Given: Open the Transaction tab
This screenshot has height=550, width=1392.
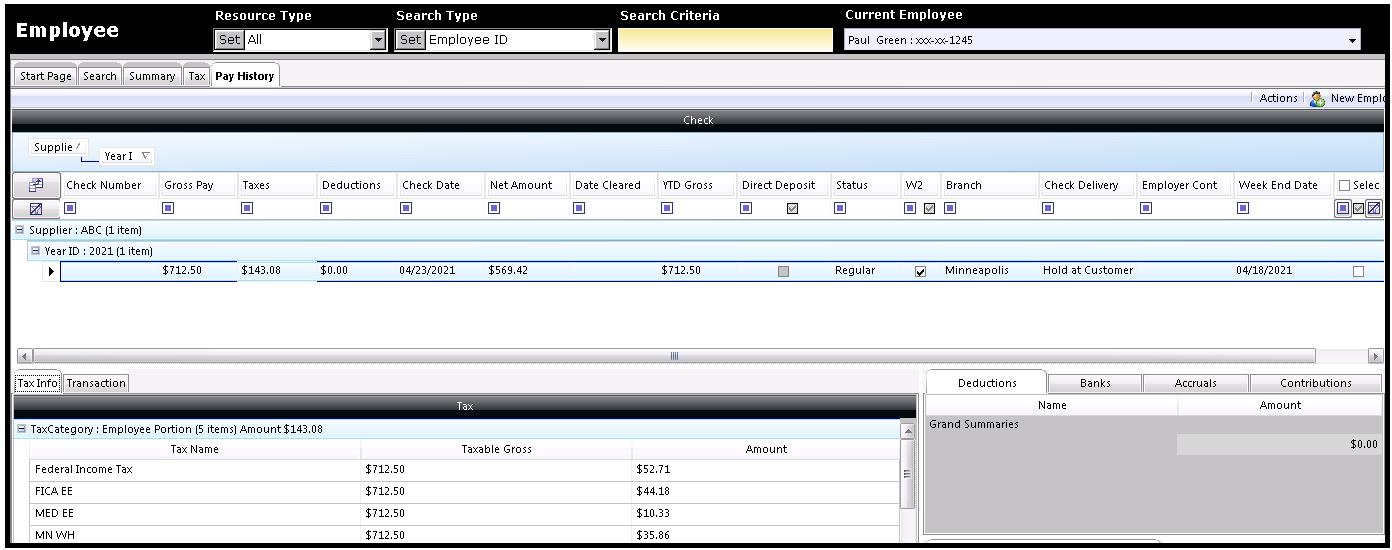Looking at the screenshot, I should [x=96, y=383].
